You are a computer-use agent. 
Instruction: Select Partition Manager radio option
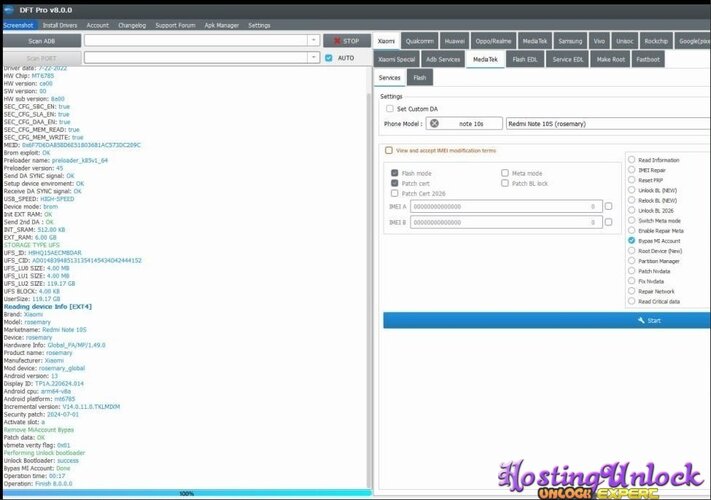[x=631, y=261]
